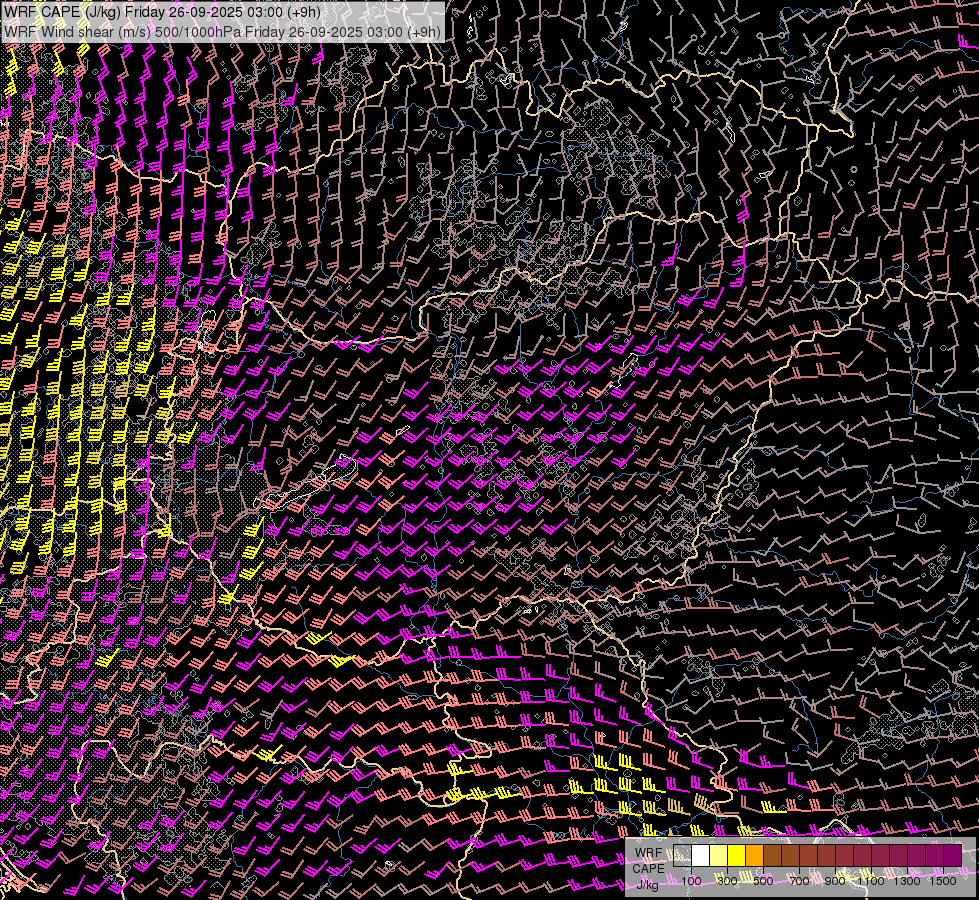Click the legend value 1500
The height and width of the screenshot is (900, 979).
point(943,881)
